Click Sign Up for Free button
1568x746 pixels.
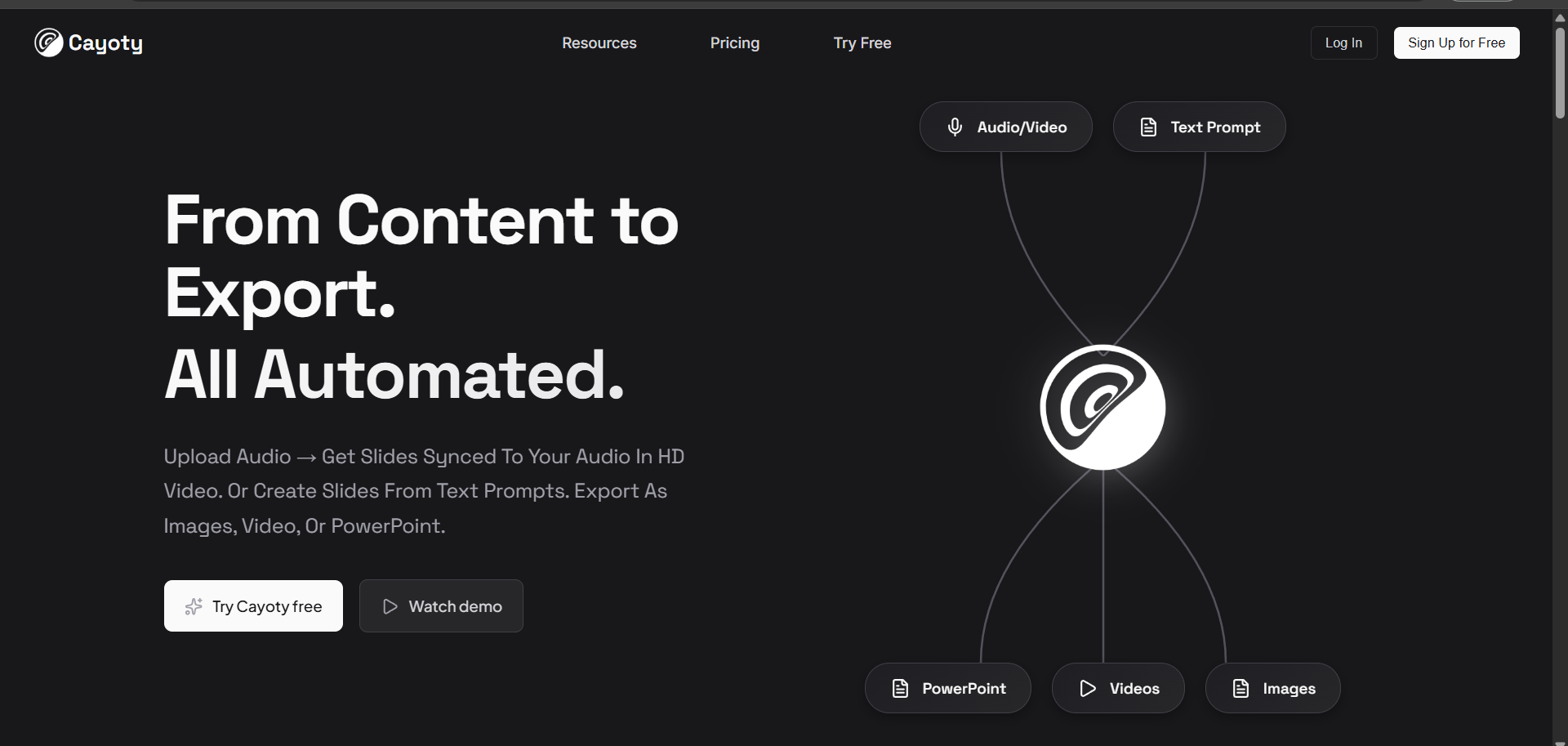[1456, 42]
